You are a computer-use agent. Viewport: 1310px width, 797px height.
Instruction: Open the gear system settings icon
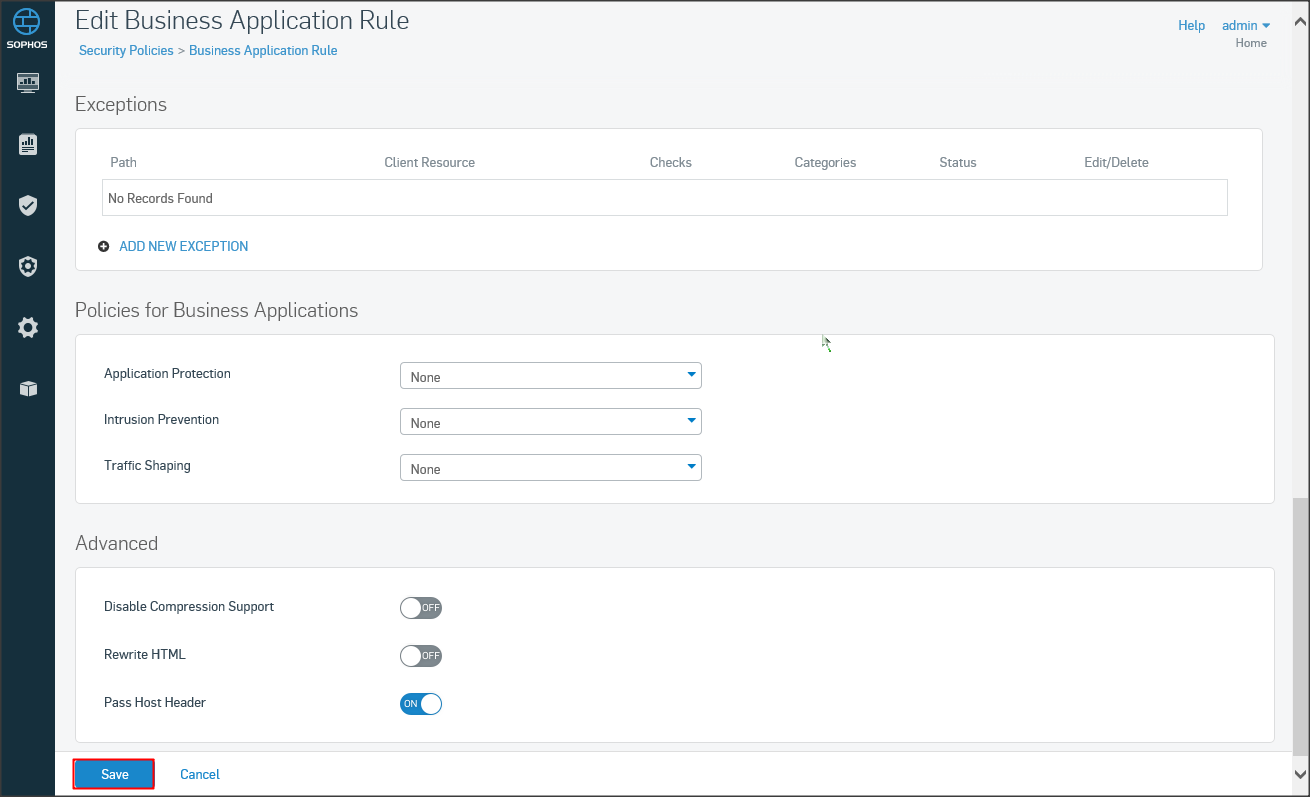click(28, 328)
